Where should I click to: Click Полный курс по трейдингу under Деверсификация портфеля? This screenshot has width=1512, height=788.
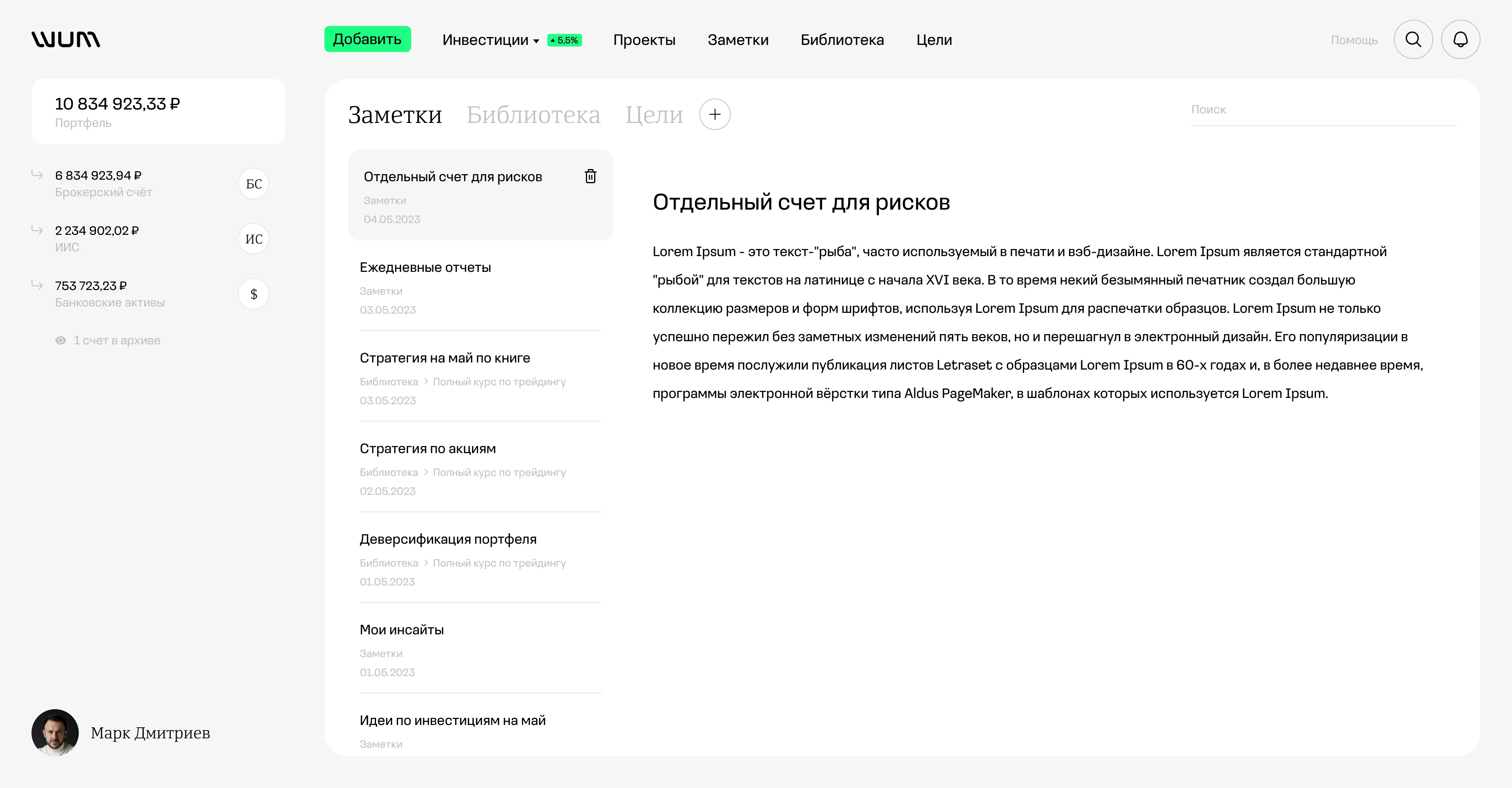pyautogui.click(x=500, y=563)
